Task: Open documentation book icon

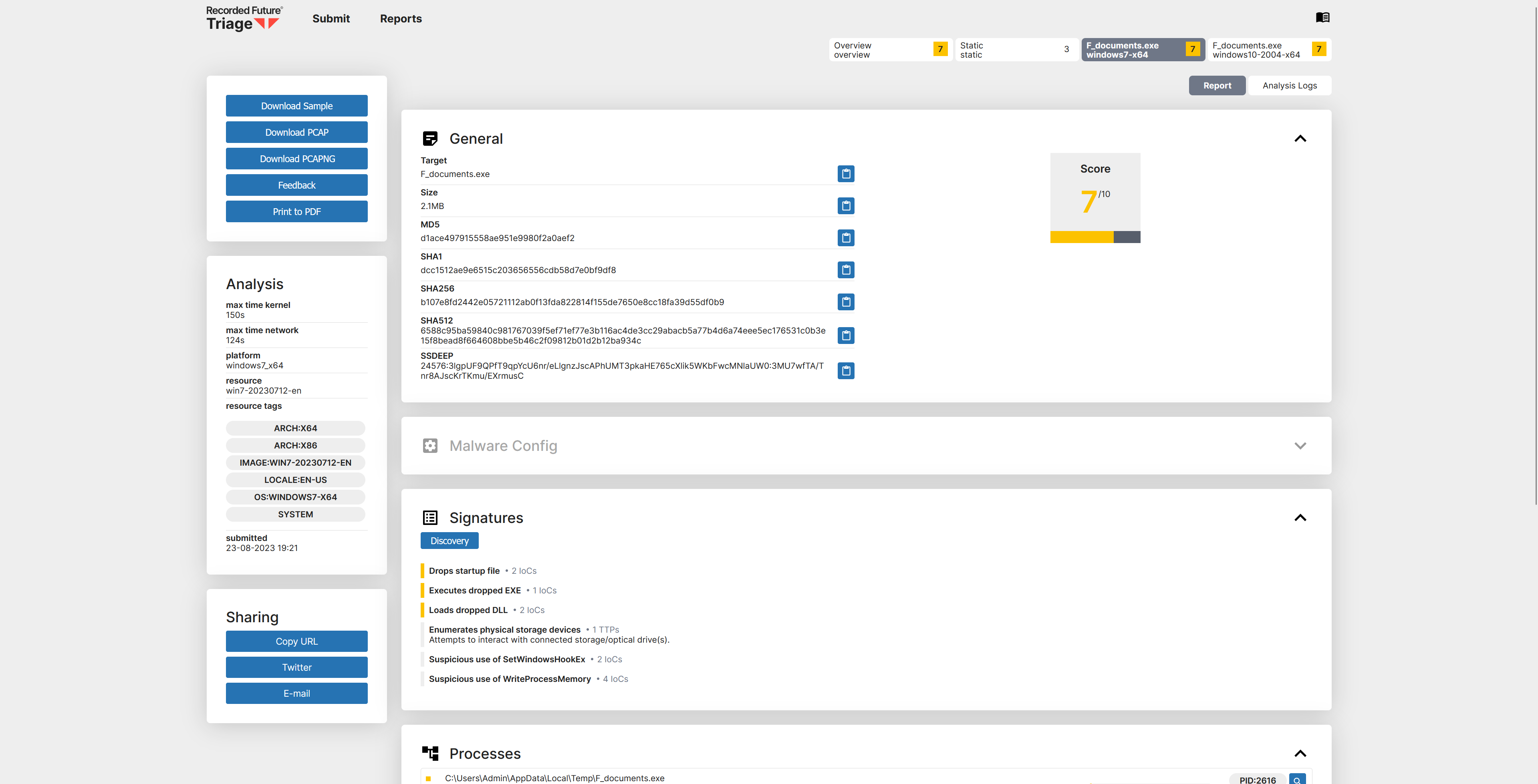Action: [x=1322, y=17]
